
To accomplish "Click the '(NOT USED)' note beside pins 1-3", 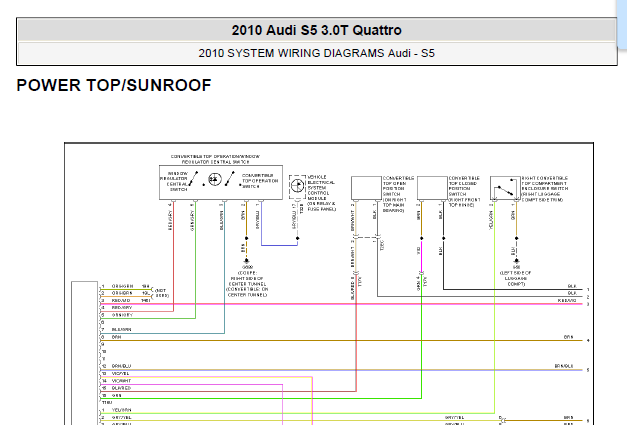I will coord(162,293).
